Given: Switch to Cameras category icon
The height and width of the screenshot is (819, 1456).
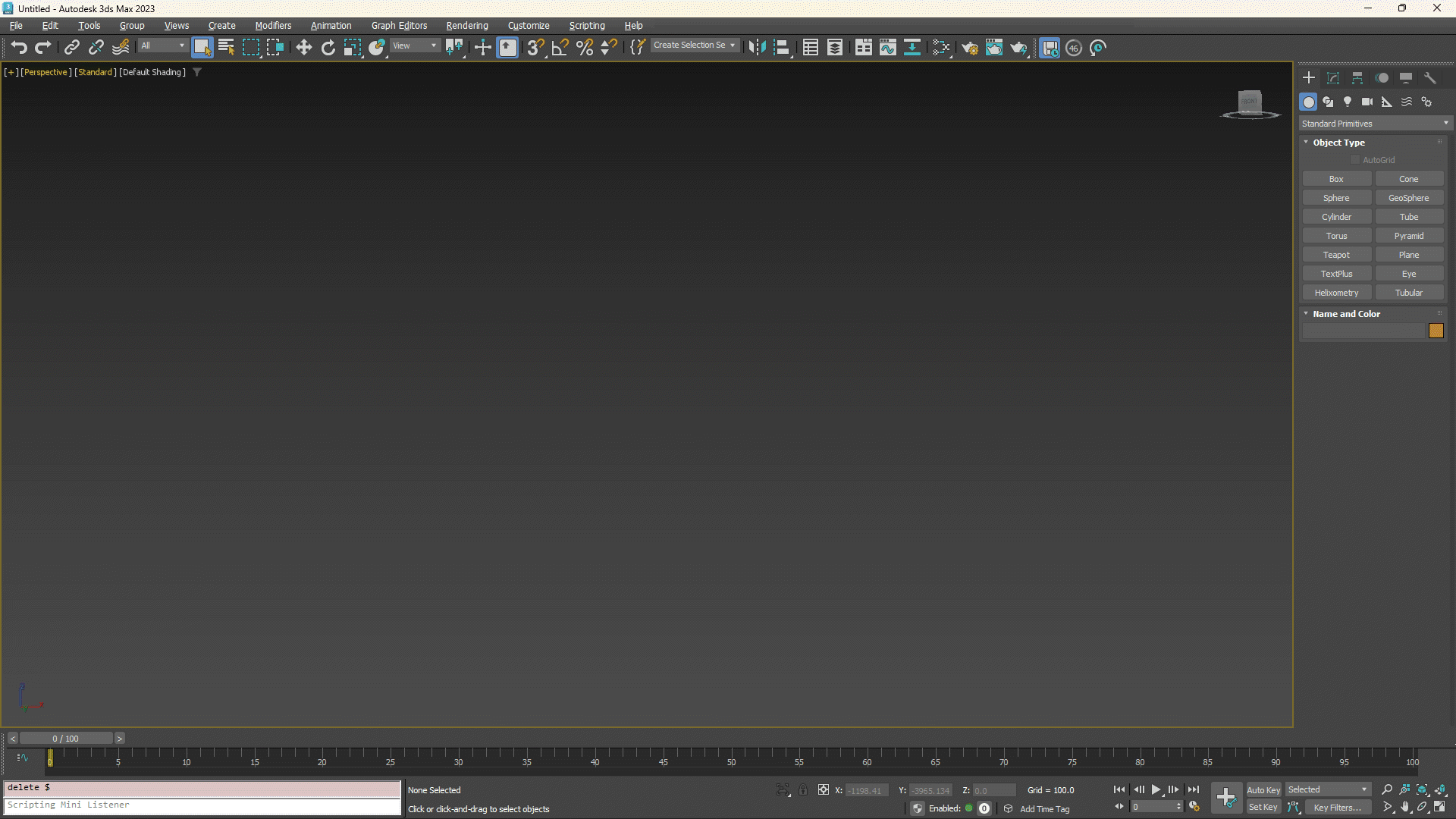Looking at the screenshot, I should (x=1367, y=102).
